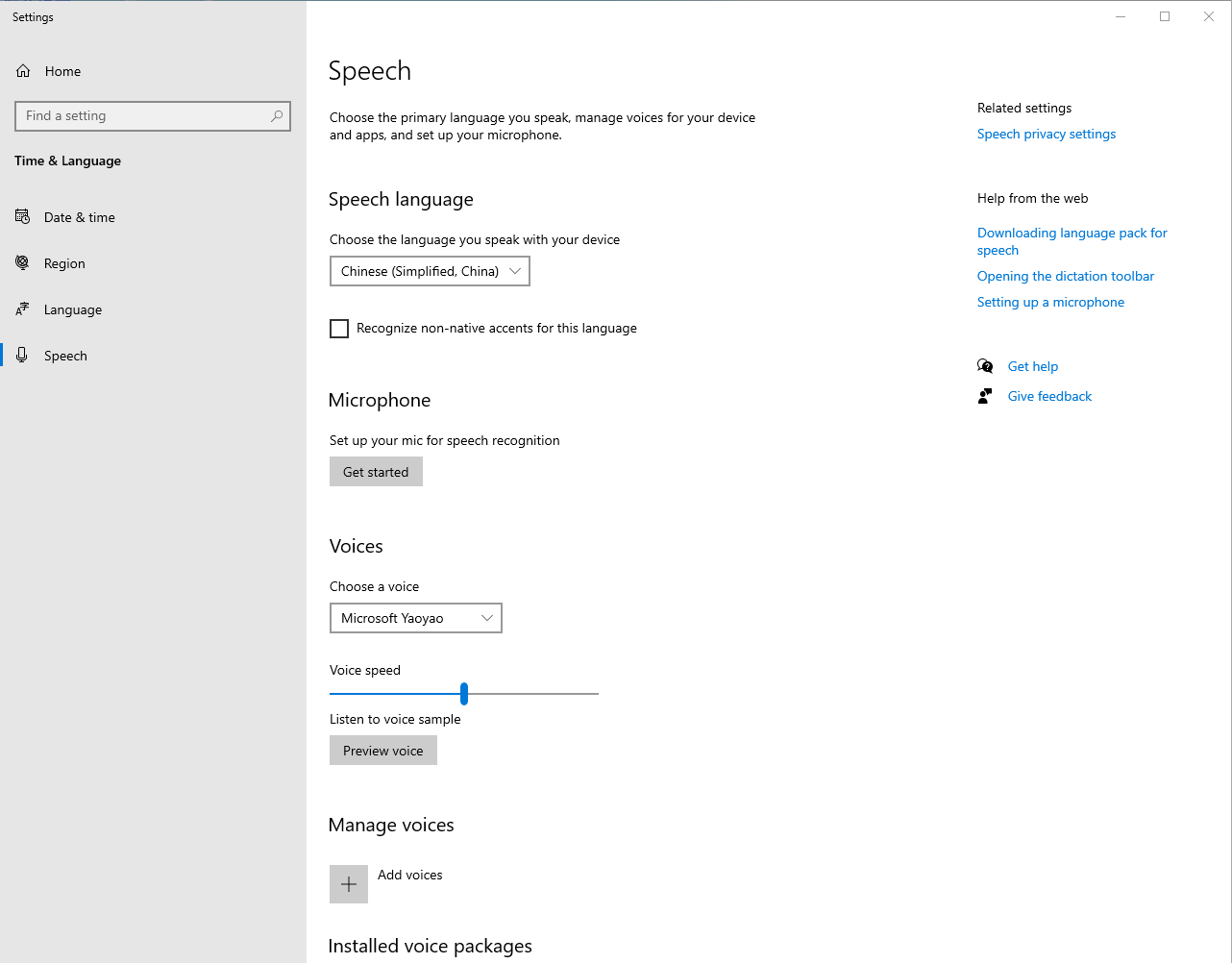This screenshot has width=1232, height=963.
Task: Click the Get started button for microphone setup
Action: pyautogui.click(x=376, y=471)
